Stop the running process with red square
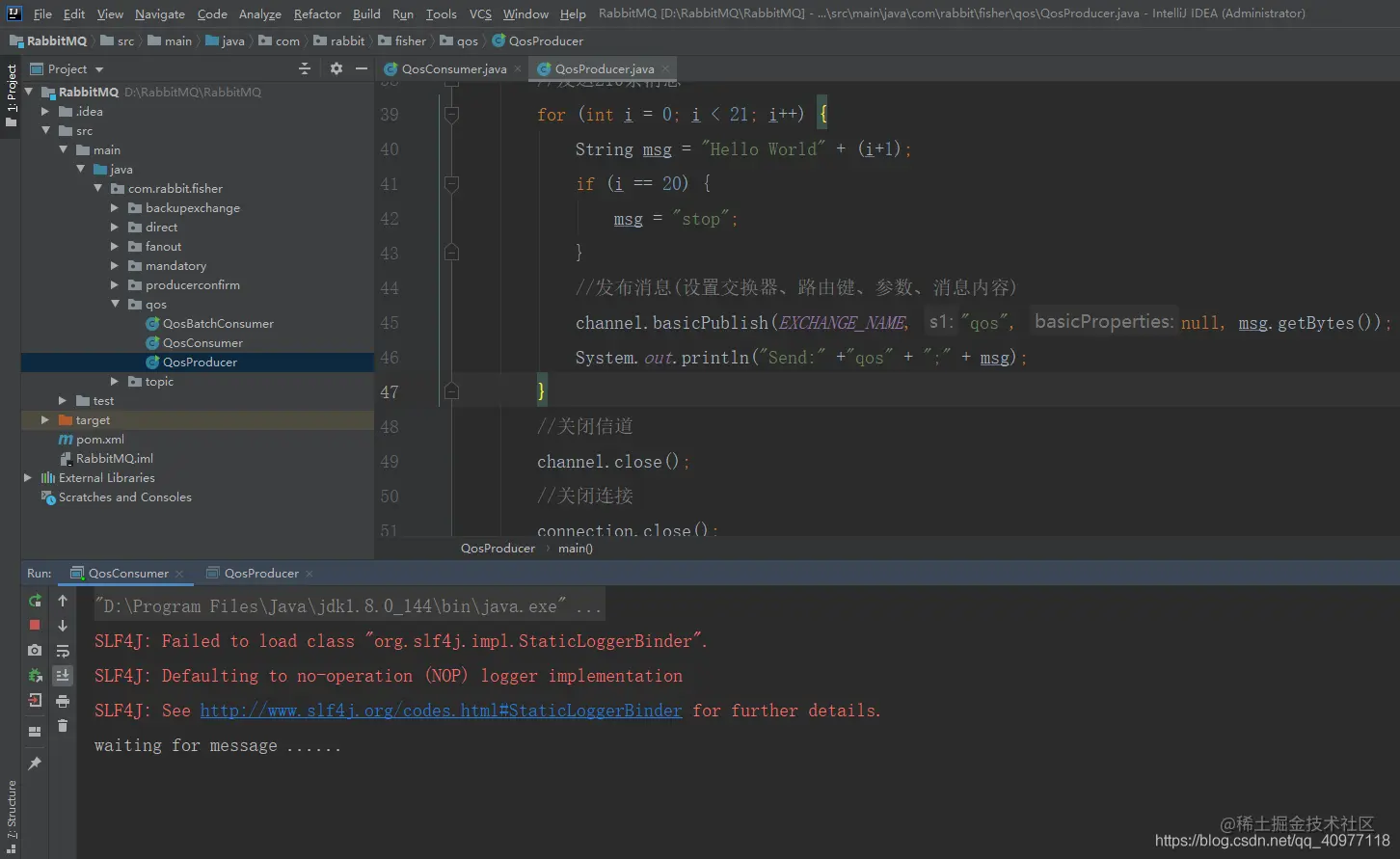1400x859 pixels. tap(35, 625)
